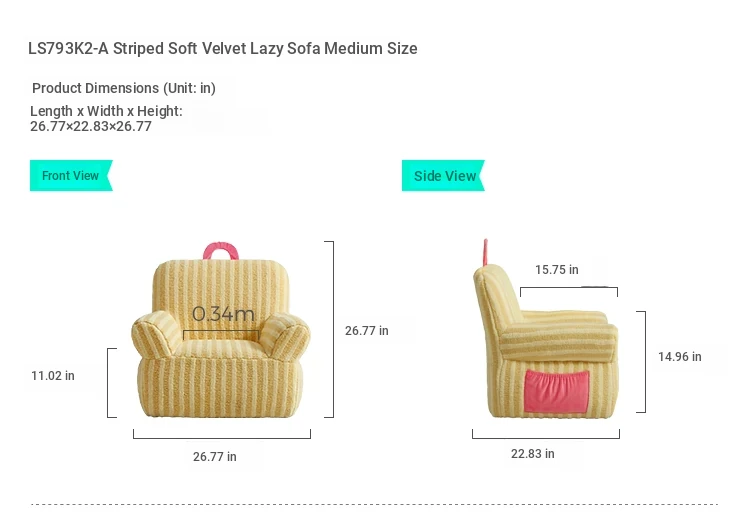Click the Product Dimensions (Unit: in) heading

click(124, 88)
